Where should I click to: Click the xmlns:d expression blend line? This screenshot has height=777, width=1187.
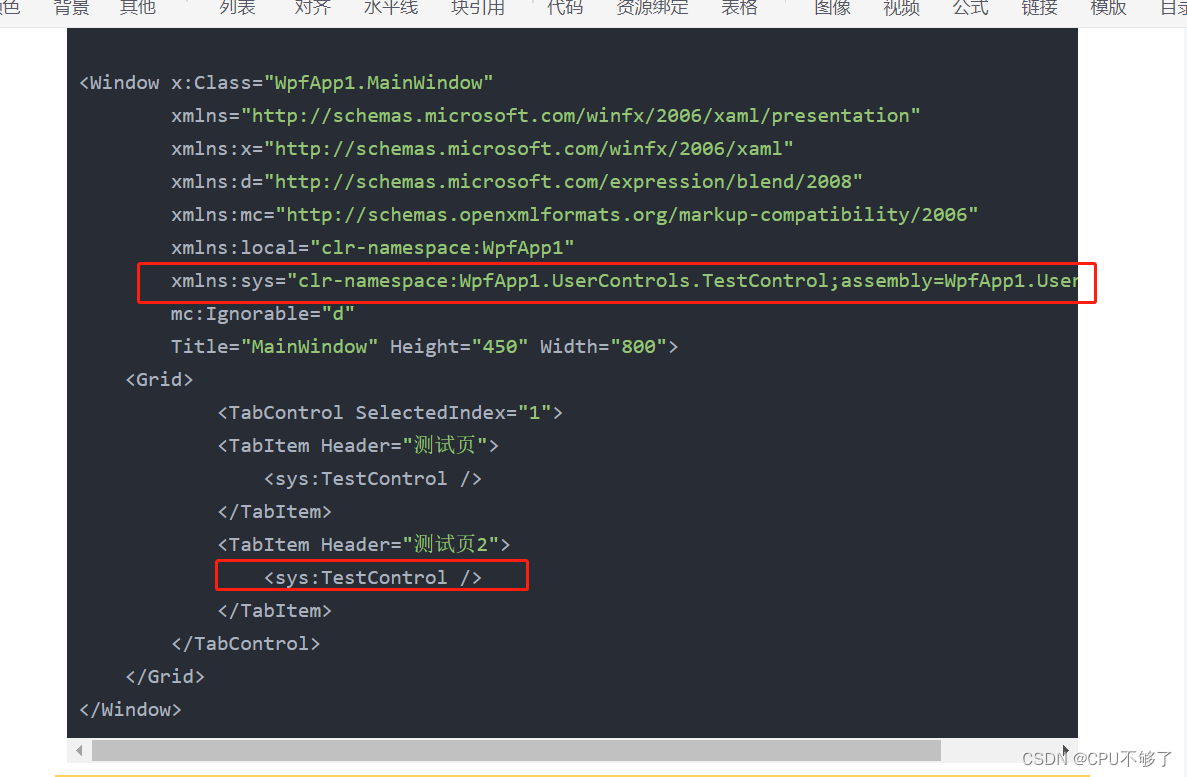pos(516,182)
